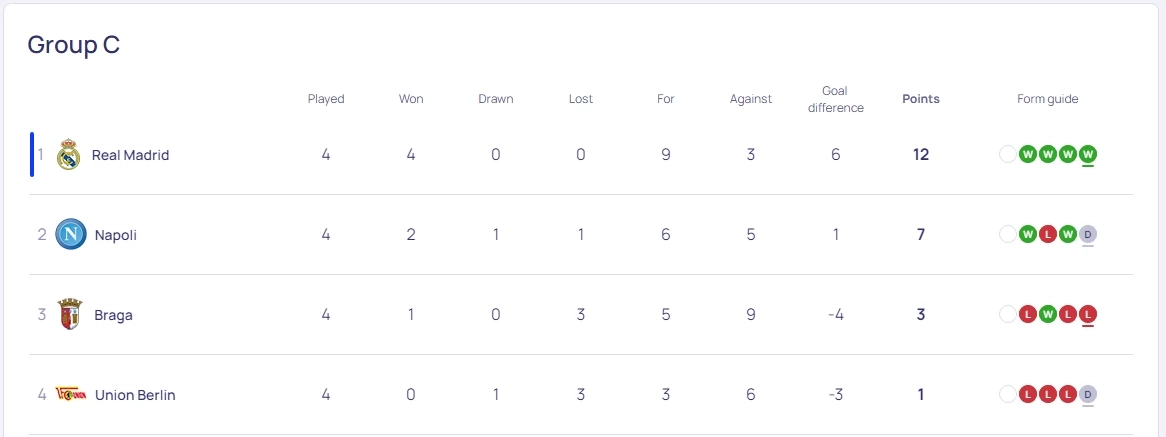Screen dimensions: 1166x437
Task: Click the Goal difference column header
Action: 835,99
